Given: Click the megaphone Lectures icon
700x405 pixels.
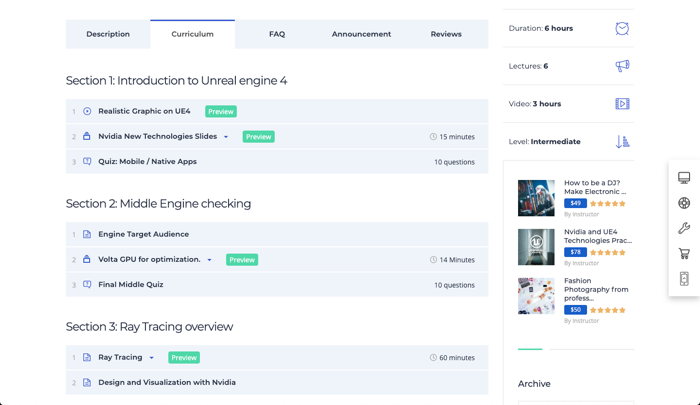Looking at the screenshot, I should [x=622, y=66].
